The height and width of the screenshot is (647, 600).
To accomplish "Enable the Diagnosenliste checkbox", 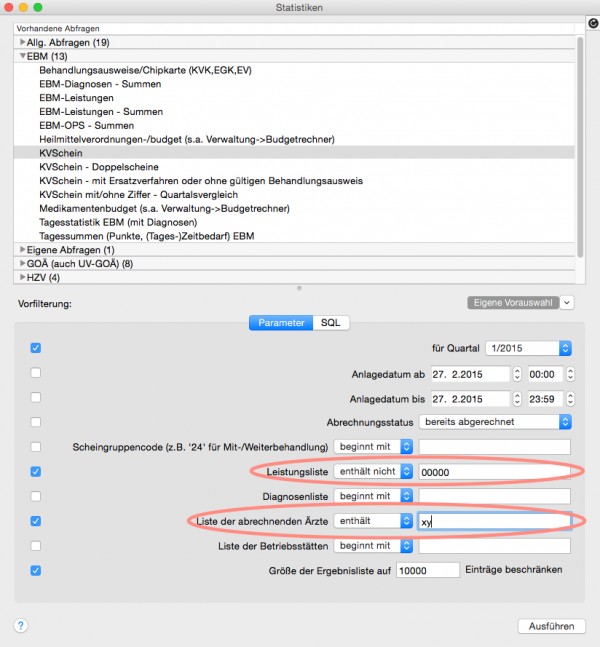I will tap(36, 496).
